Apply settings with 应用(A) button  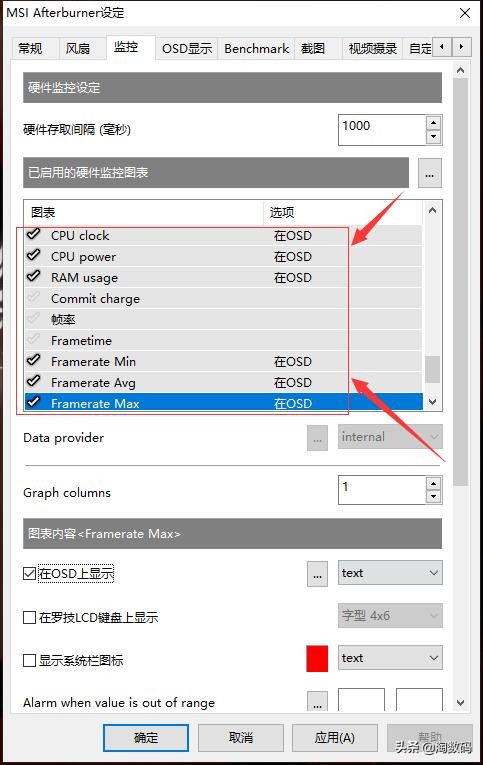pyautogui.click(x=335, y=737)
